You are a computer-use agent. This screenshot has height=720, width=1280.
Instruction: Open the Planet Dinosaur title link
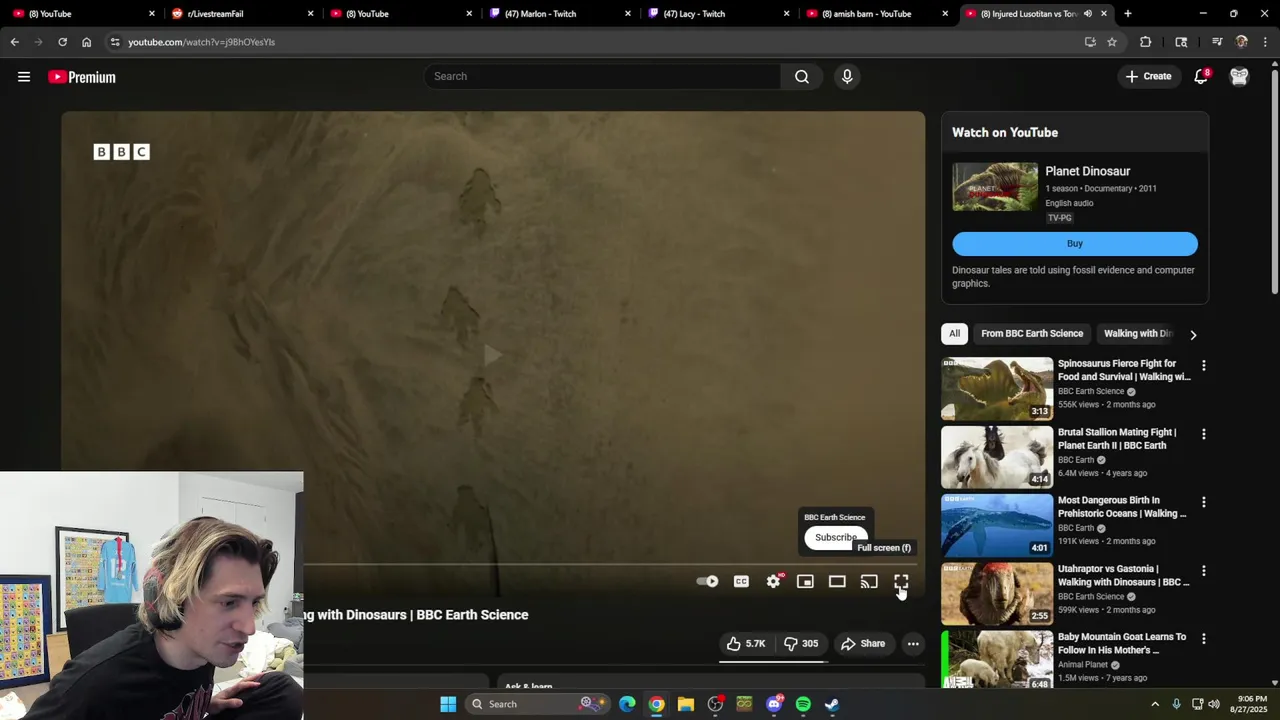point(1087,171)
